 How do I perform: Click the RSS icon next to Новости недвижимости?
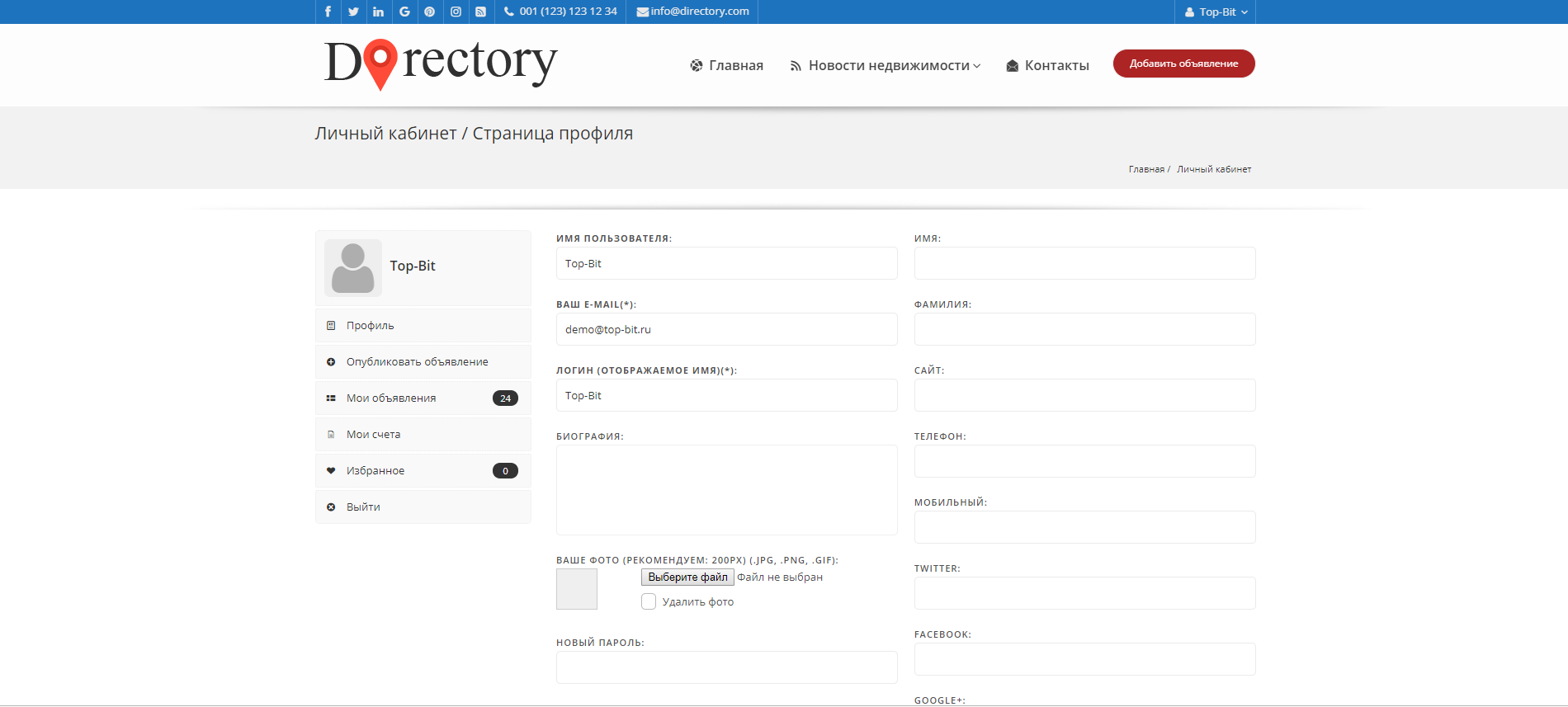point(796,66)
